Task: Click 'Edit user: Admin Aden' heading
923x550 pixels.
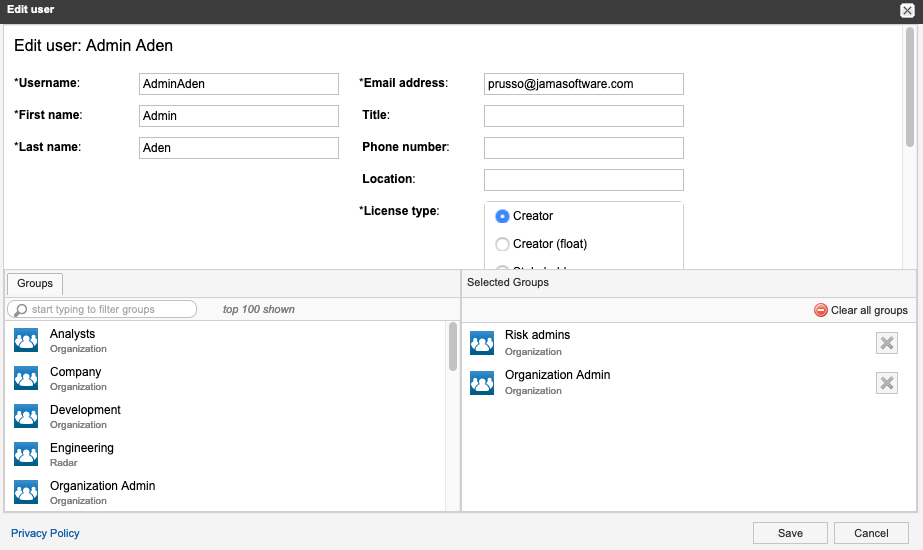Action: pos(94,45)
